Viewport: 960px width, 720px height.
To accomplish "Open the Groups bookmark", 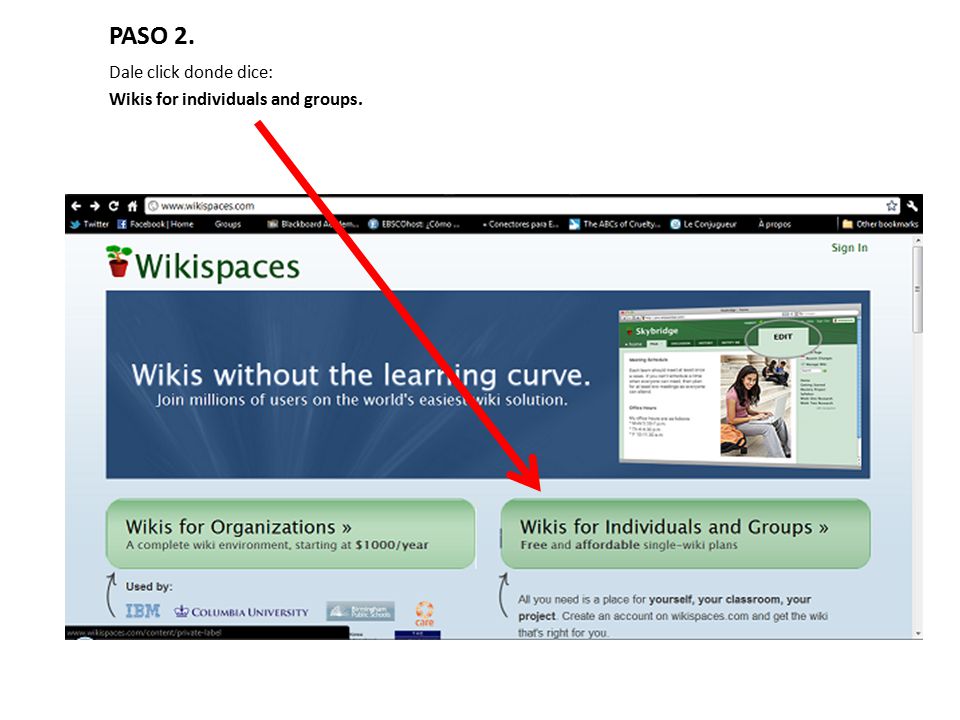I will [x=228, y=224].
